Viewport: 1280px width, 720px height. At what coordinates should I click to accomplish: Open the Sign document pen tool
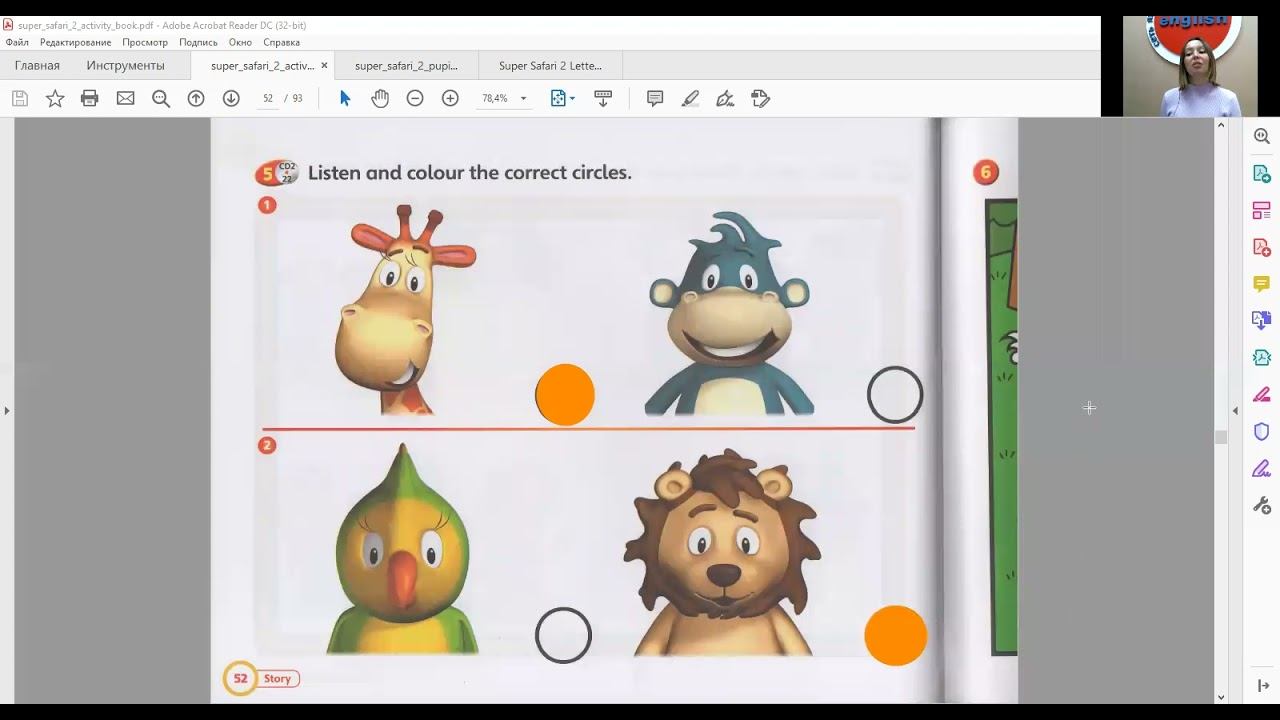pyautogui.click(x=725, y=98)
